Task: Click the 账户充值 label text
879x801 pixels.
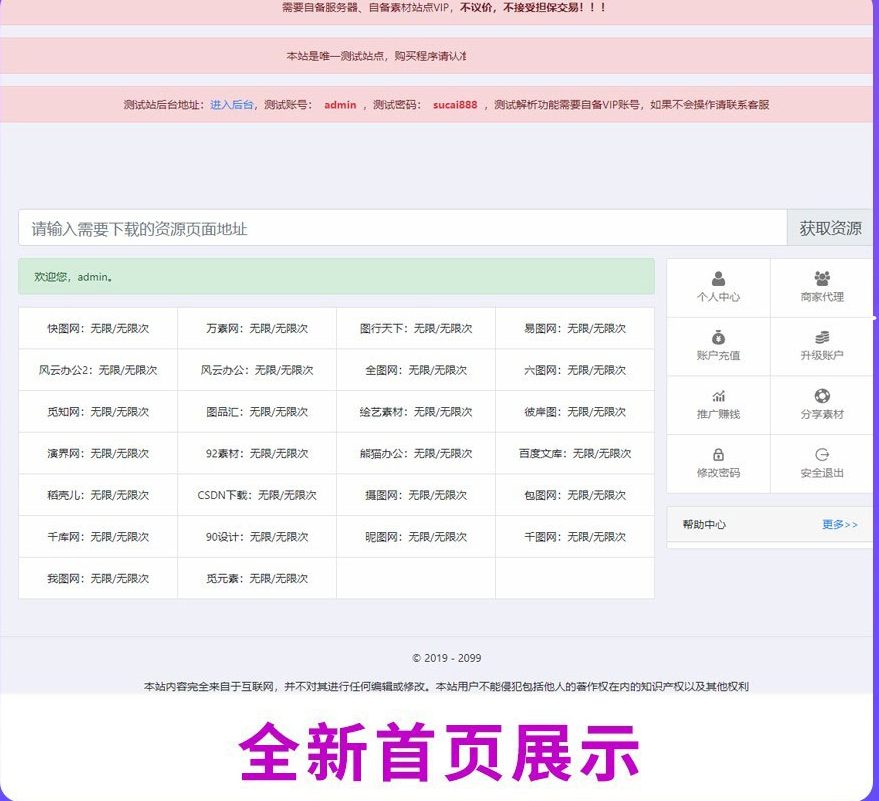Action: (x=718, y=355)
